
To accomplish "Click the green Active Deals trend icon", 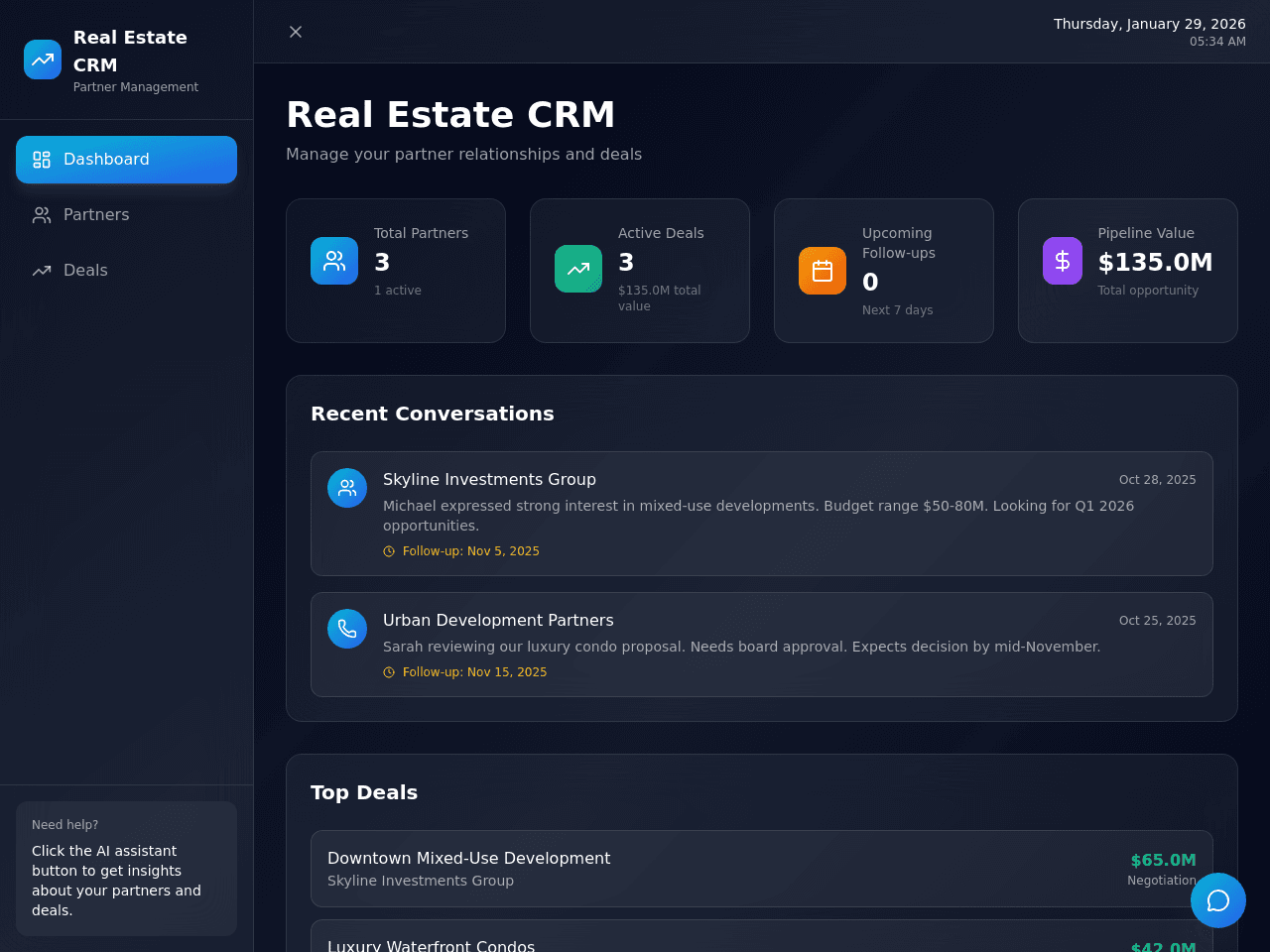I will [578, 269].
